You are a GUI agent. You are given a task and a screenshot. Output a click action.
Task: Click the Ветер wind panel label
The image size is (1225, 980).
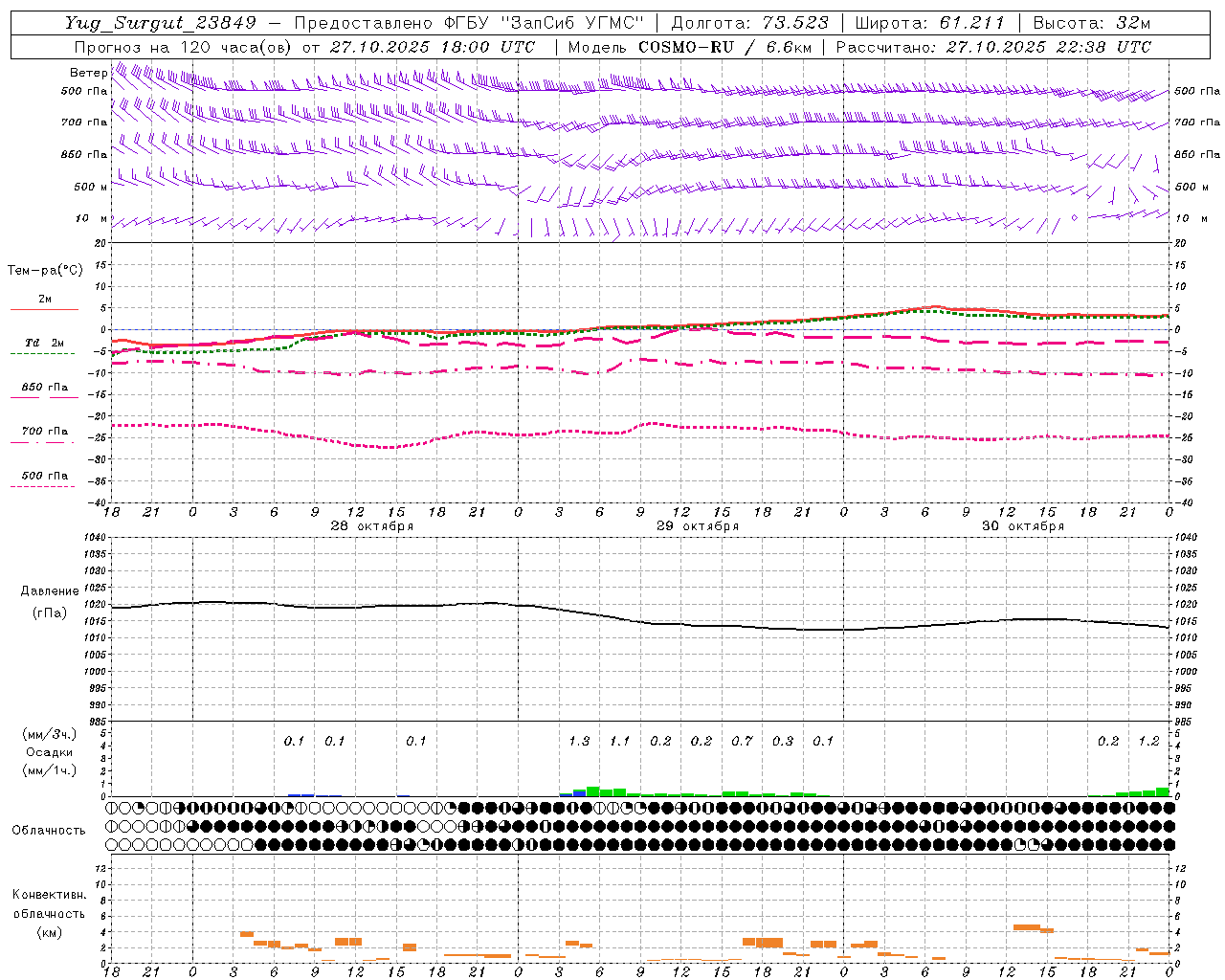coord(88,73)
